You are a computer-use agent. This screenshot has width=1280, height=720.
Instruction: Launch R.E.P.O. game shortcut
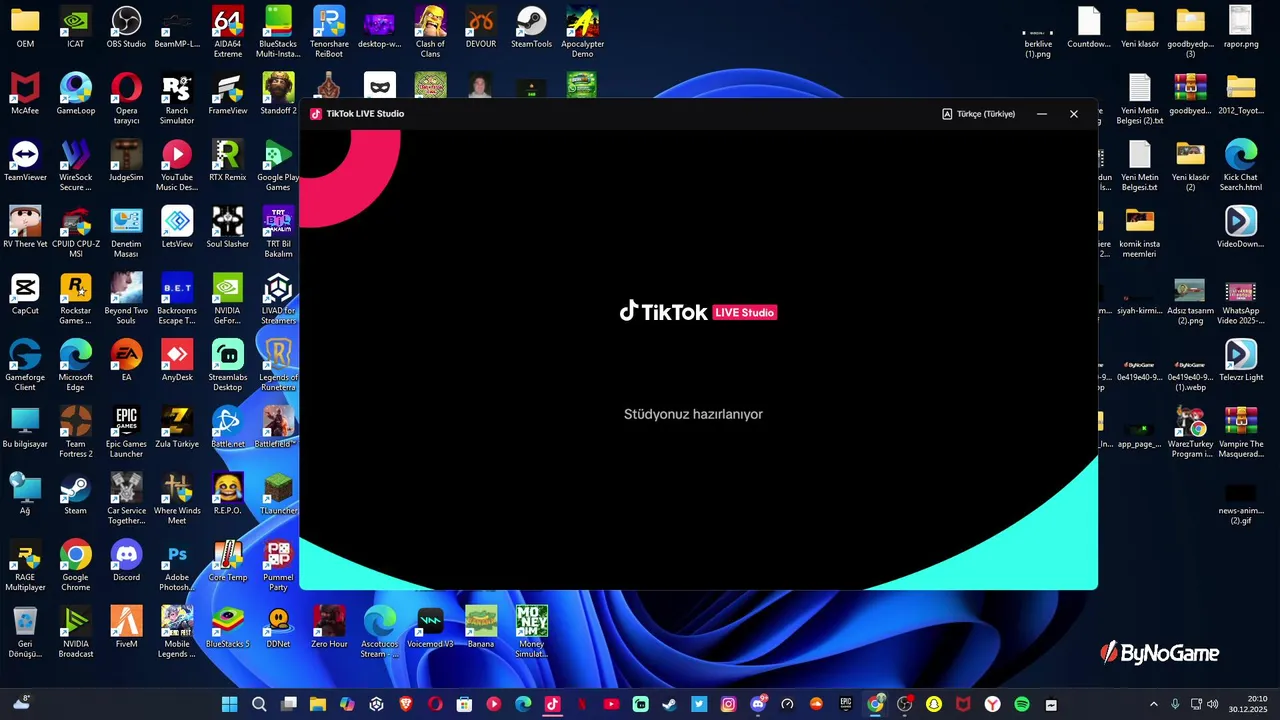(228, 495)
